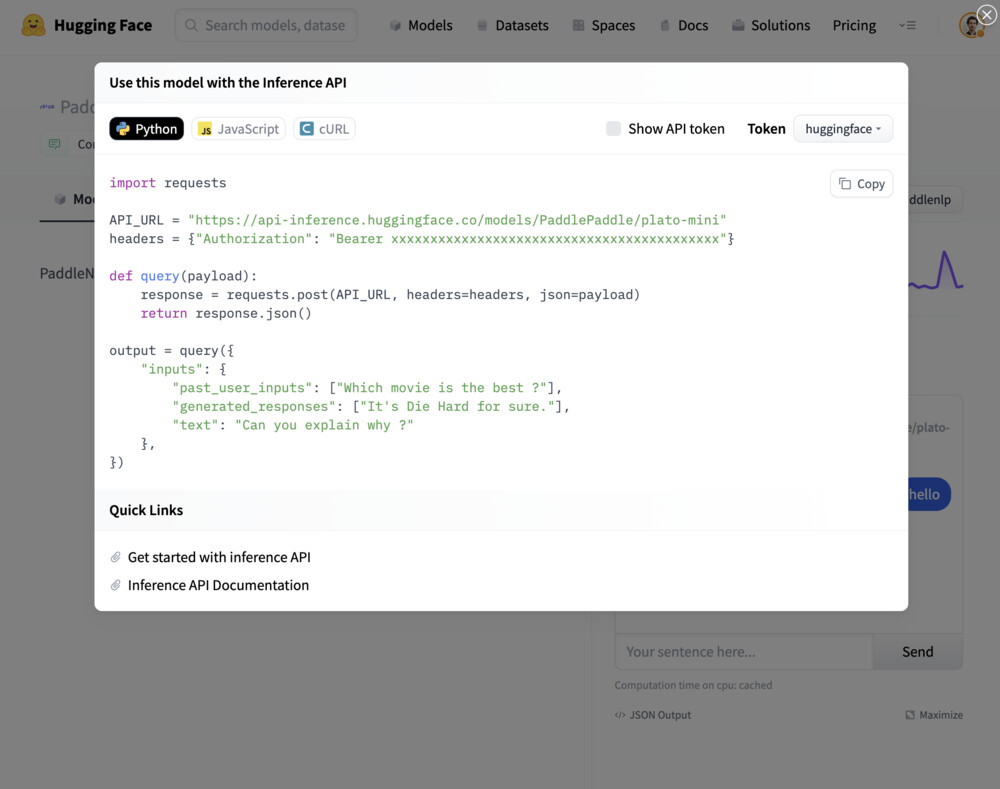
Task: Open the user profile avatar
Action: click(970, 26)
